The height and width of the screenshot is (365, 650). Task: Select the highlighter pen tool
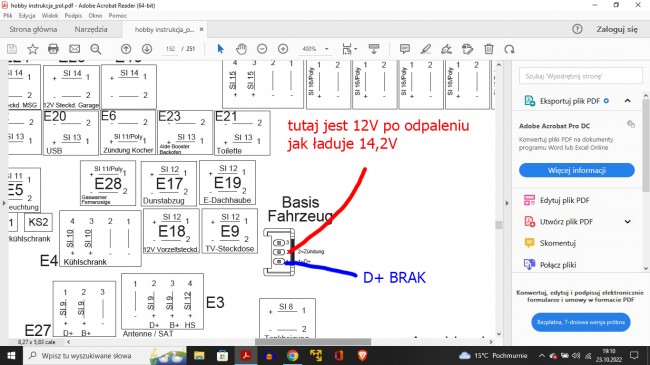click(426, 49)
